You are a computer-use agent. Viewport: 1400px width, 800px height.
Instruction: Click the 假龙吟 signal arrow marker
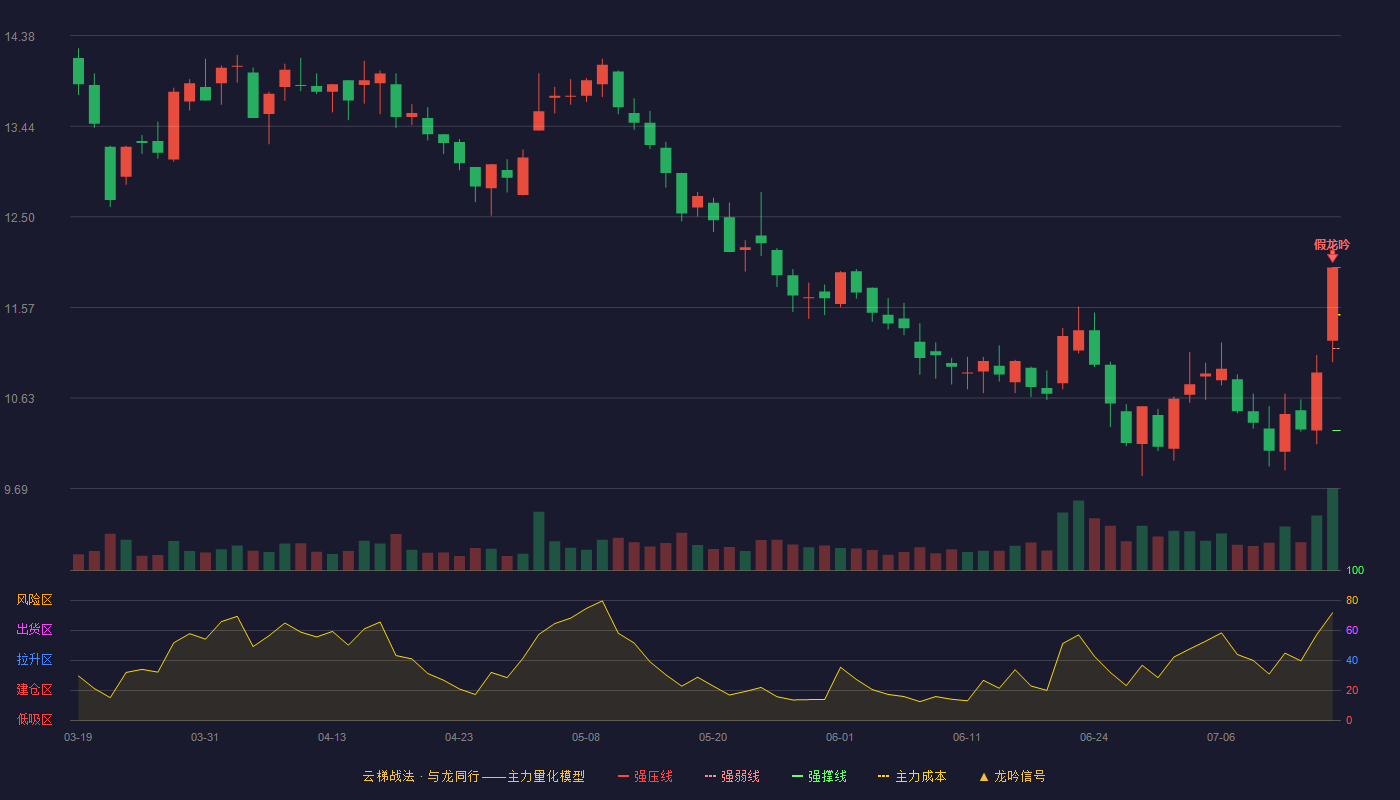click(1332, 257)
